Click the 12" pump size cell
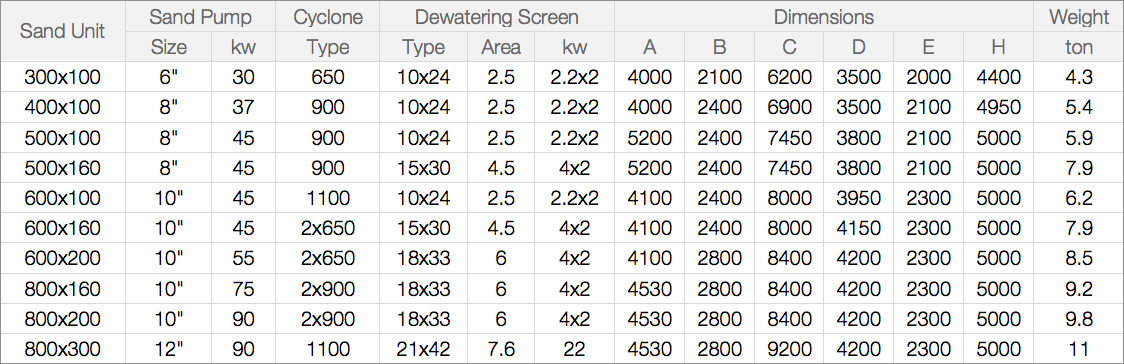Screen dimensions: 1124x364 (168, 349)
